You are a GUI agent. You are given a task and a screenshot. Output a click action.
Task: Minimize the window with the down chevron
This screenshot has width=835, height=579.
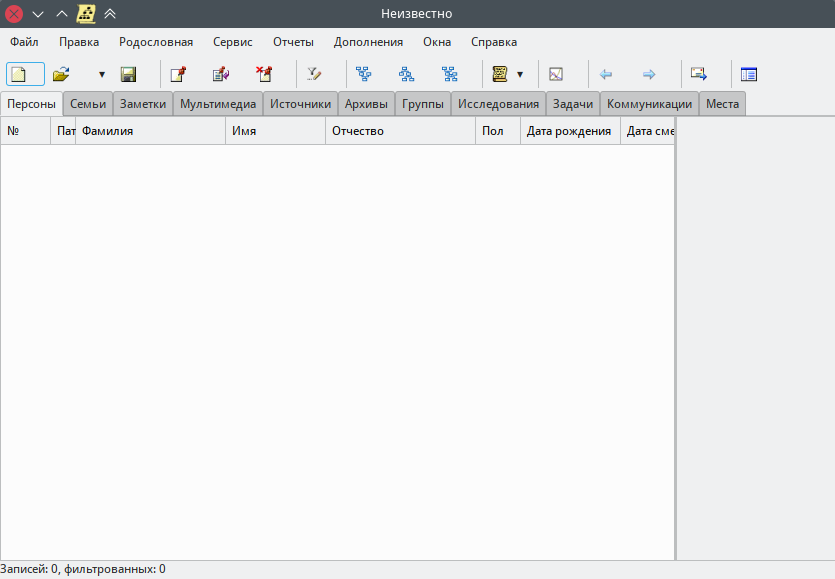coord(38,14)
